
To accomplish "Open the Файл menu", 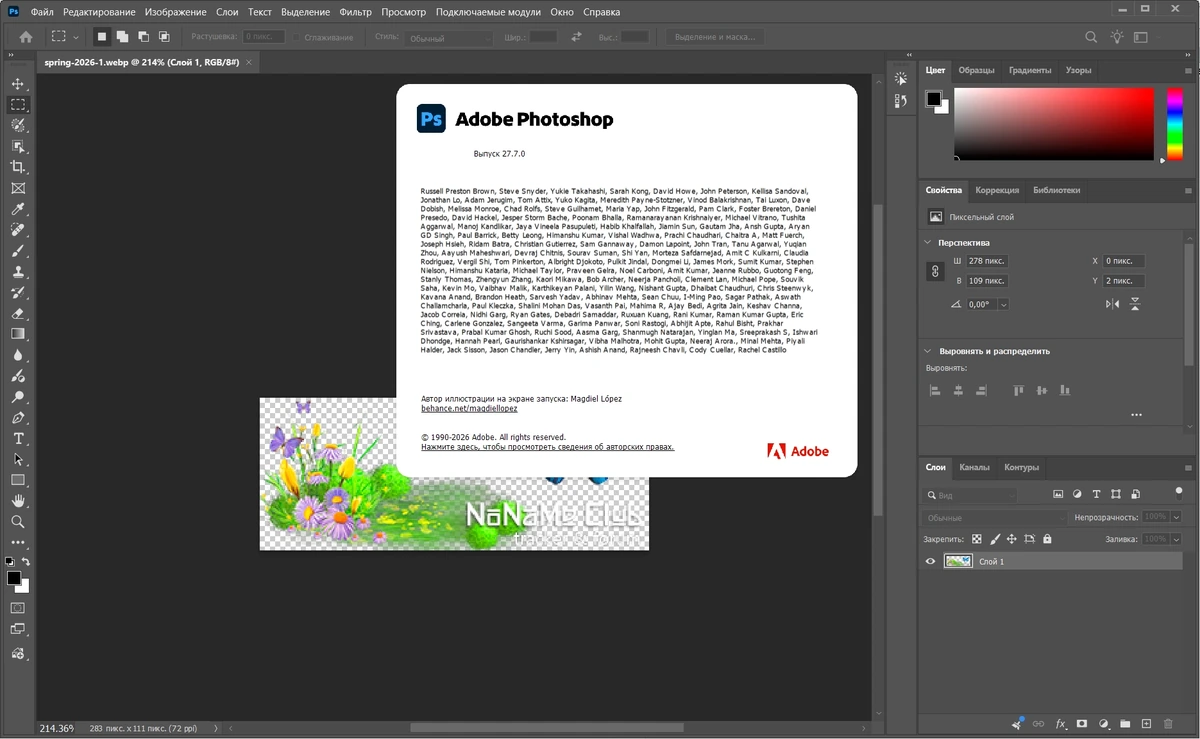I will click(42, 12).
